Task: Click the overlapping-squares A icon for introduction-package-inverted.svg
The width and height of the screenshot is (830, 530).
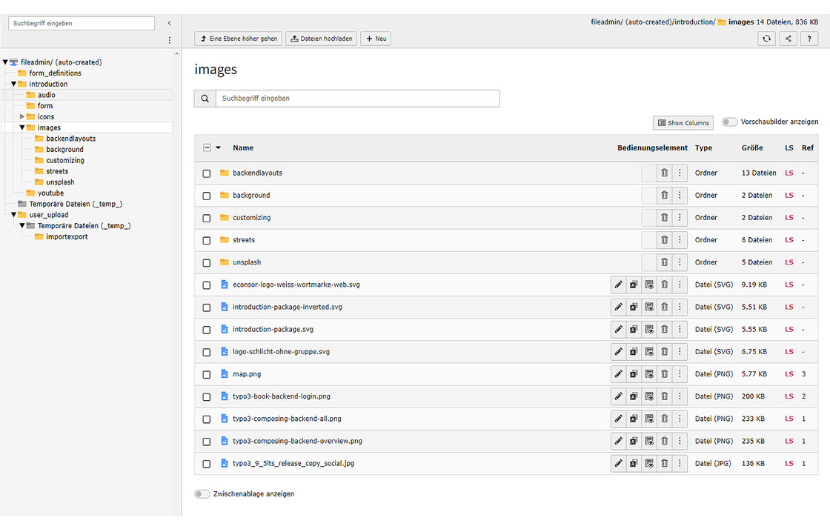Action: tap(634, 307)
